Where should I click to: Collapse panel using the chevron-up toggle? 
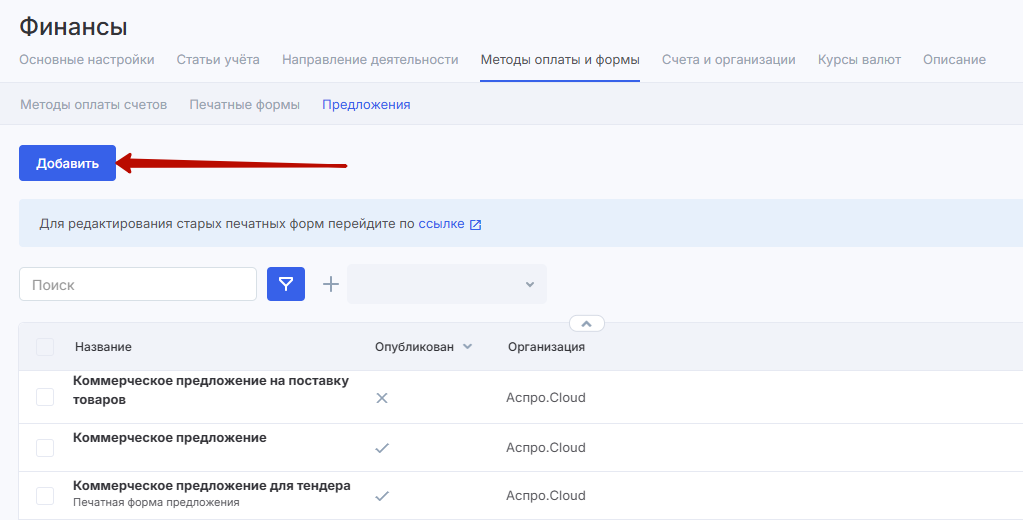pyautogui.click(x=586, y=323)
